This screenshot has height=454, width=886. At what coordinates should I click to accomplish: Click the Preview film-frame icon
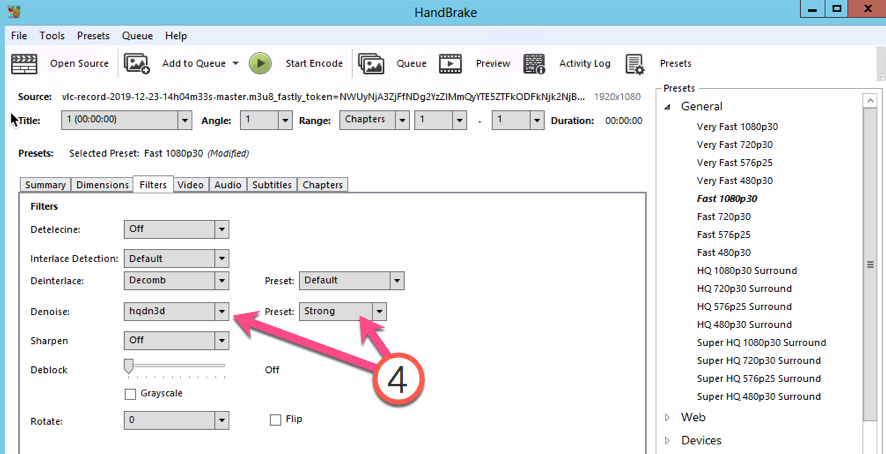click(450, 64)
